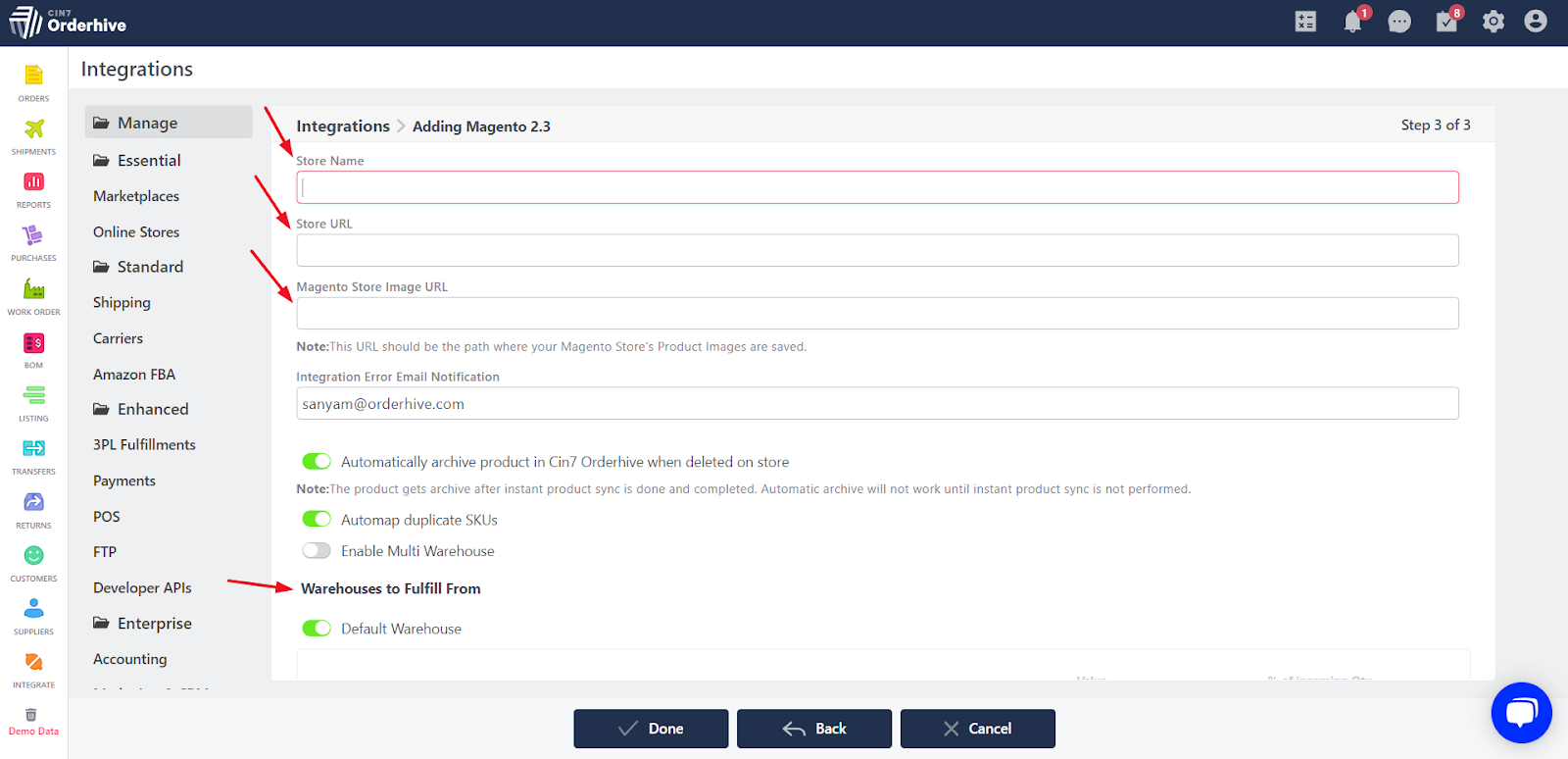Open Purchases from the sidebar
The height and width of the screenshot is (759, 1568).
click(33, 235)
